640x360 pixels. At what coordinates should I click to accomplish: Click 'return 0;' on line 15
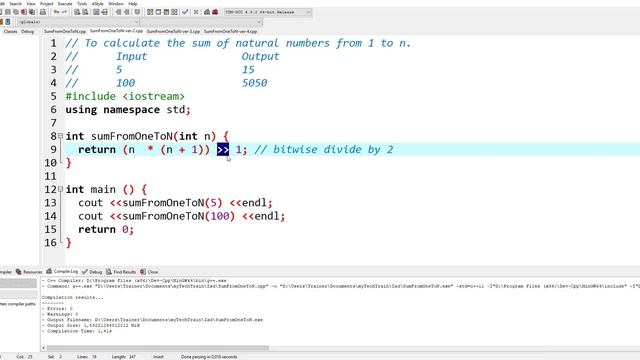106,229
